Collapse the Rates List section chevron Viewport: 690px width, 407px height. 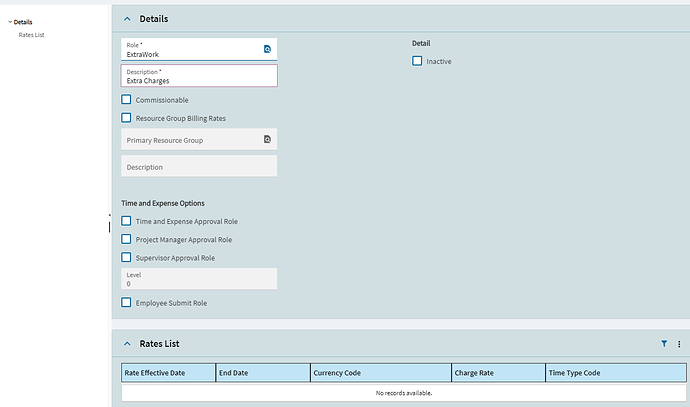click(x=127, y=344)
